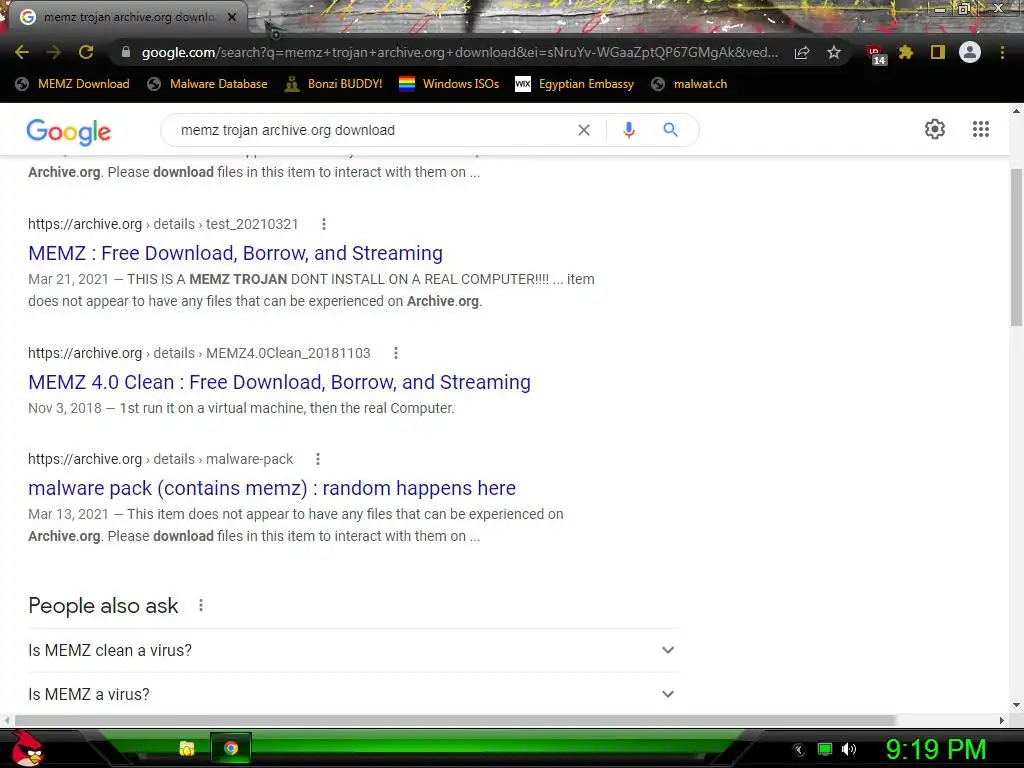Submit search with the magnifier icon

(670, 130)
